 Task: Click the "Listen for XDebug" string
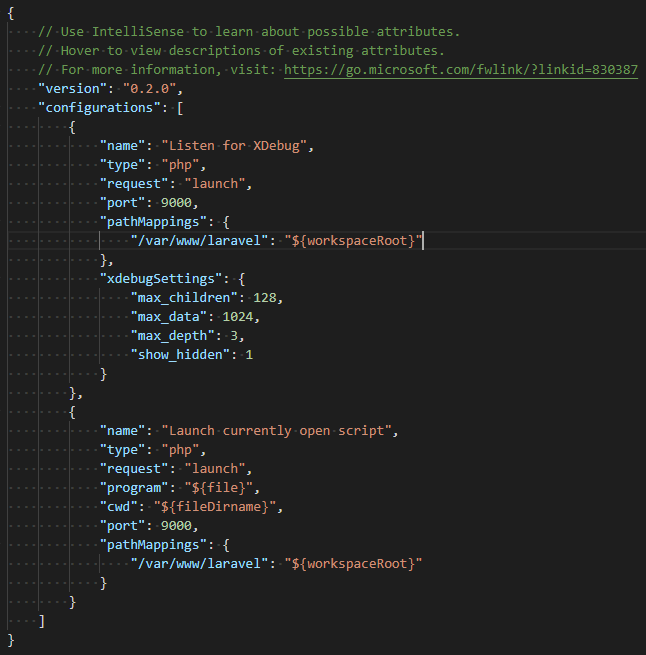(238, 146)
